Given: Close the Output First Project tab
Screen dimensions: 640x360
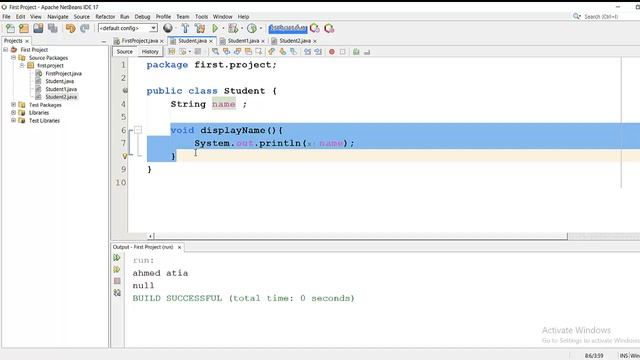Looking at the screenshot, I should [179, 247].
